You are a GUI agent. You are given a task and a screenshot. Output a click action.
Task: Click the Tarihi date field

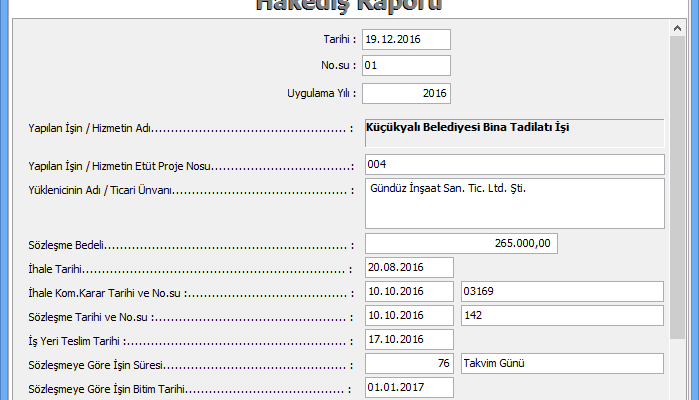406,39
